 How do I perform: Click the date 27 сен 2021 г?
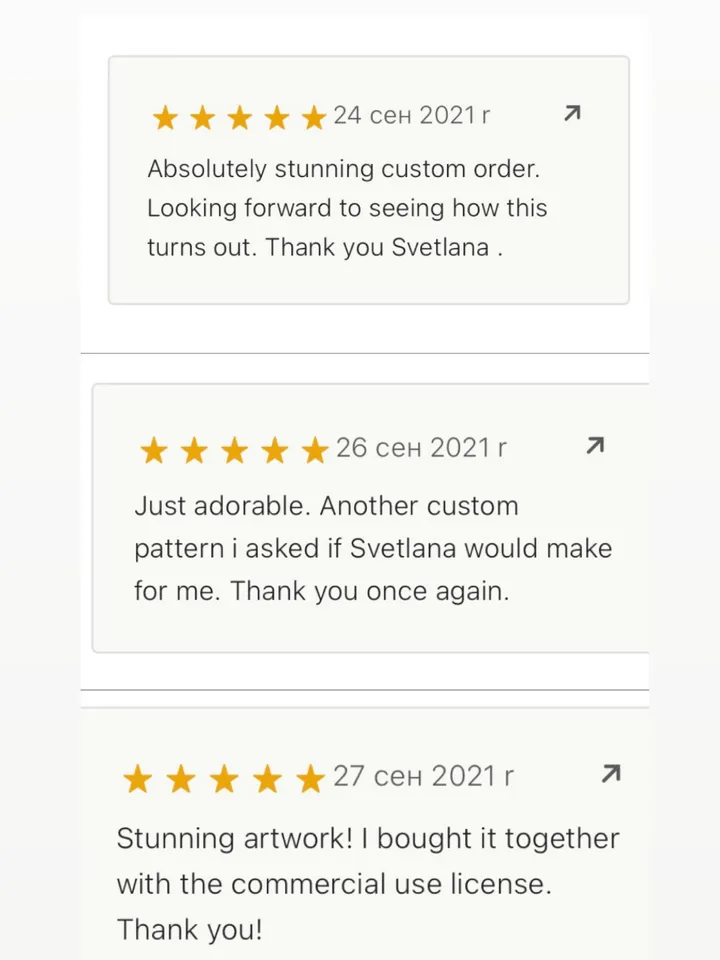pos(423,776)
